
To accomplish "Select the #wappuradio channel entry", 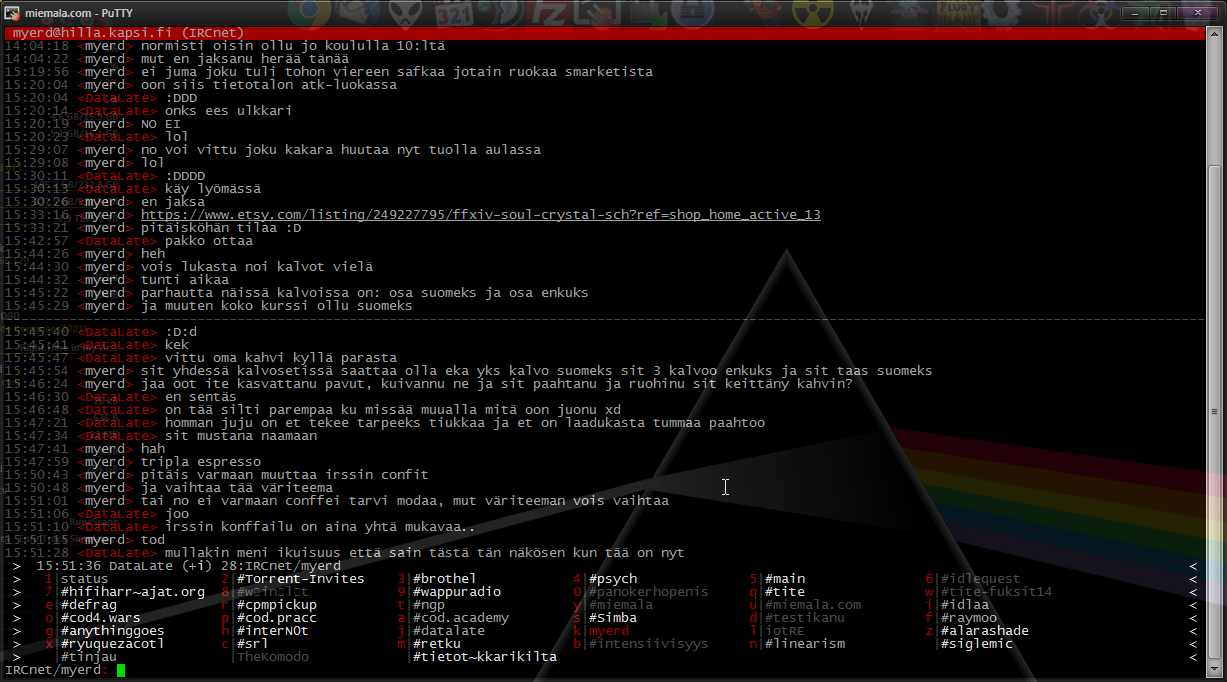I will 456,592.
